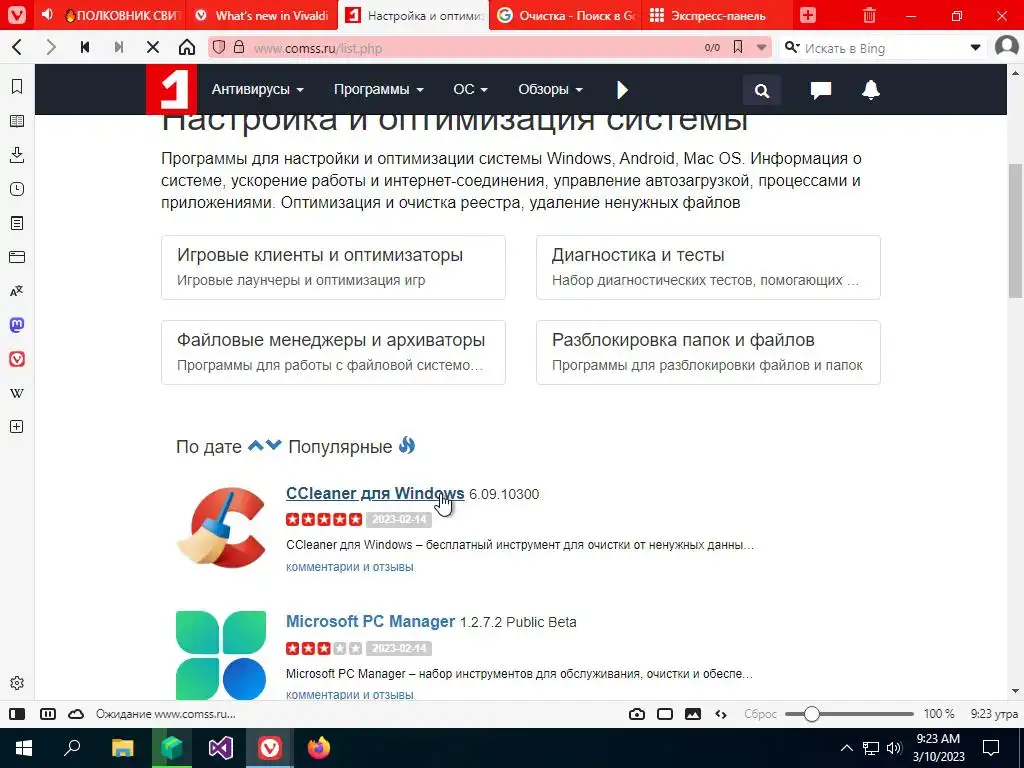Screen dimensions: 1024x768
Task: Open the Window panel
Action: click(17, 257)
